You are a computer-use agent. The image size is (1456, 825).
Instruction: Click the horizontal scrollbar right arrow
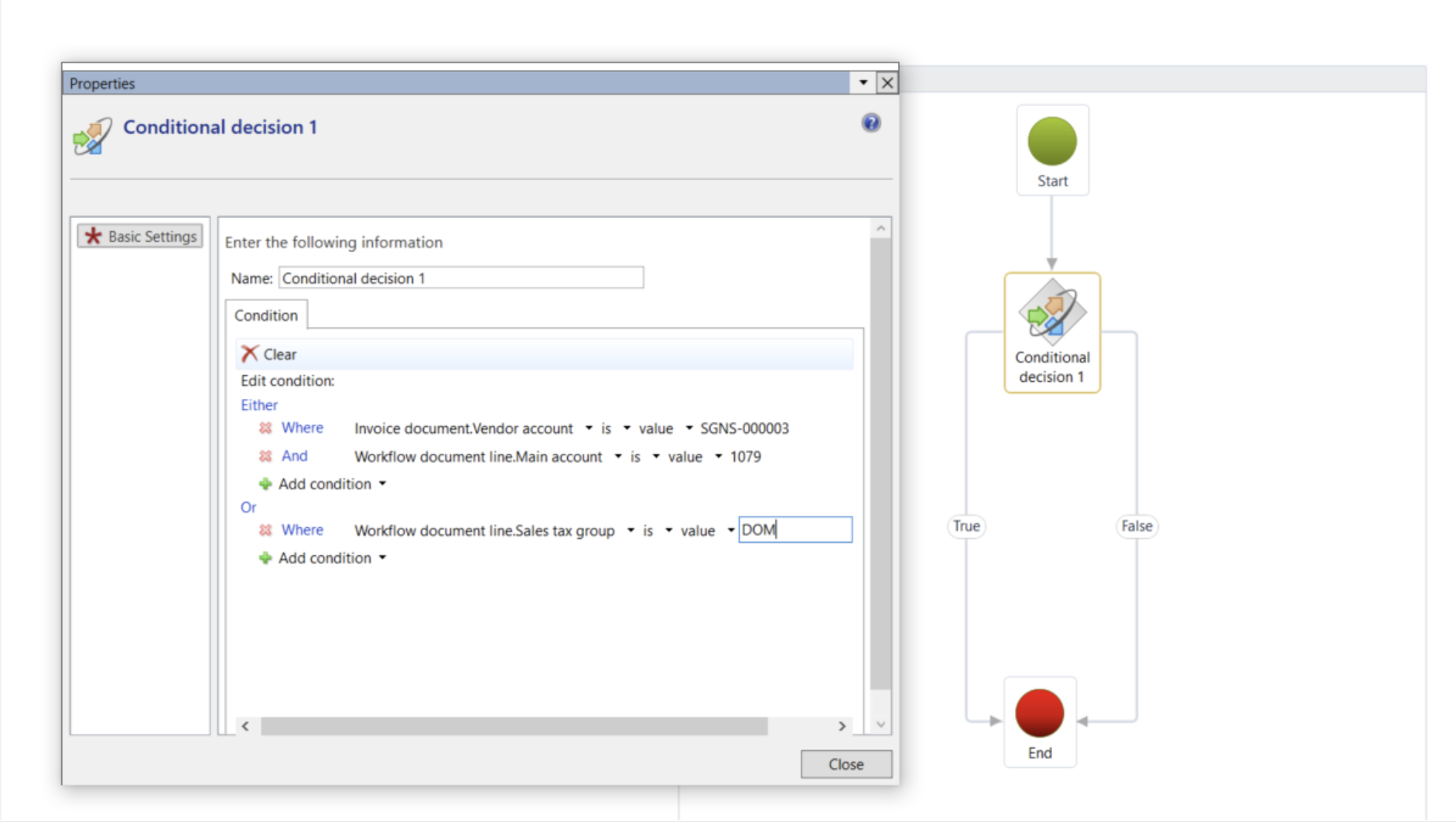842,726
